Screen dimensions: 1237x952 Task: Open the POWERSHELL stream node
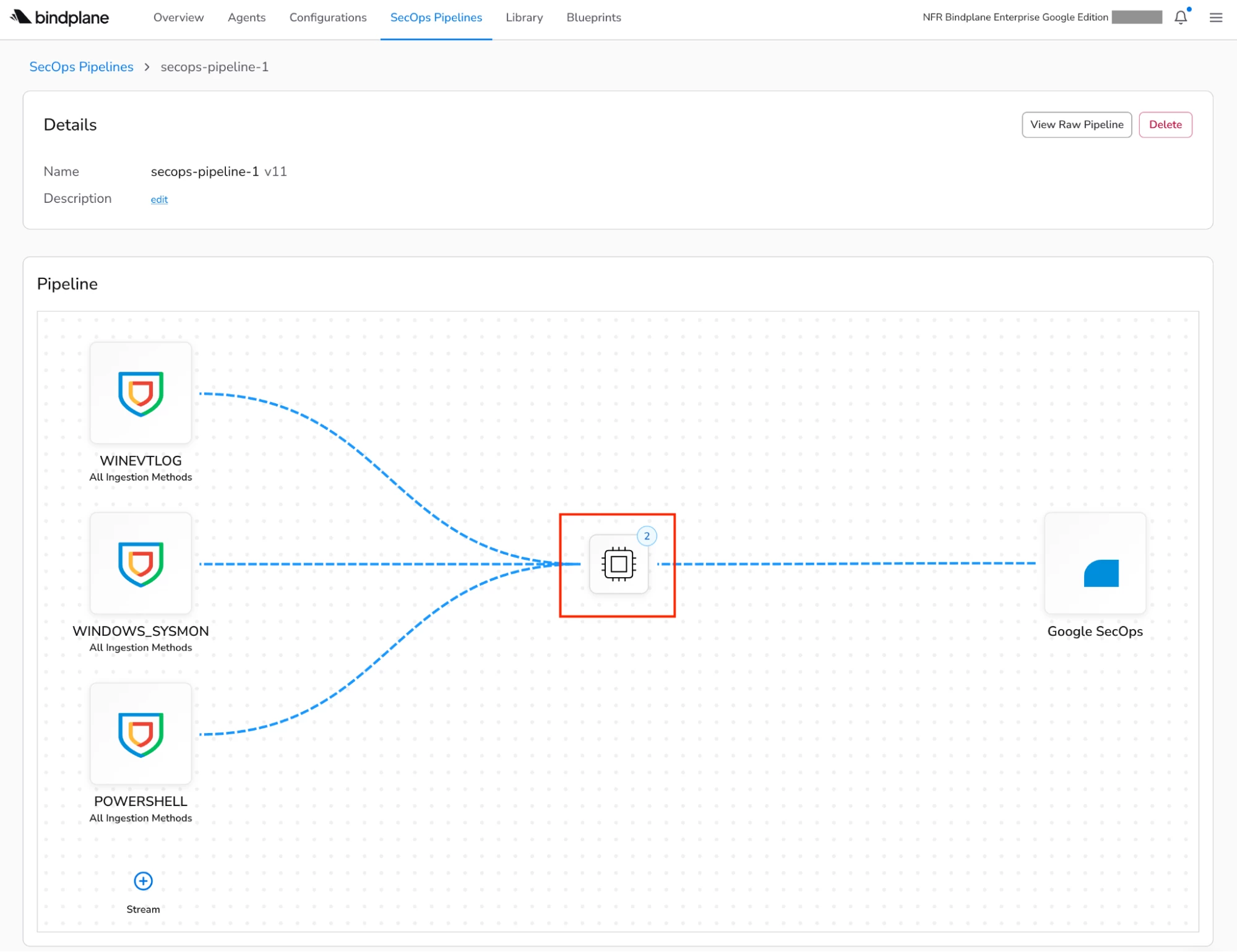pos(140,734)
